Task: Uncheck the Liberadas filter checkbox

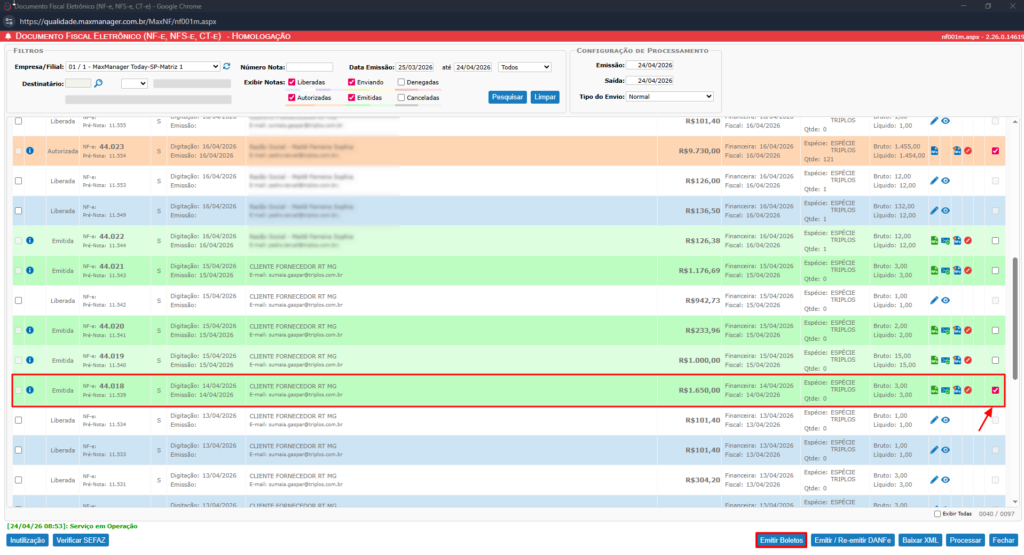Action: (292, 82)
